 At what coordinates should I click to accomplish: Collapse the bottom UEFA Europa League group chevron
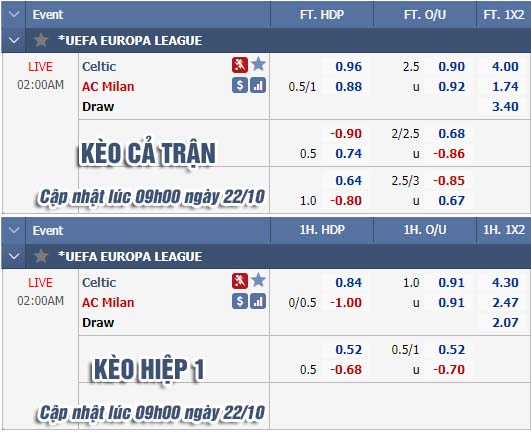click(x=14, y=256)
